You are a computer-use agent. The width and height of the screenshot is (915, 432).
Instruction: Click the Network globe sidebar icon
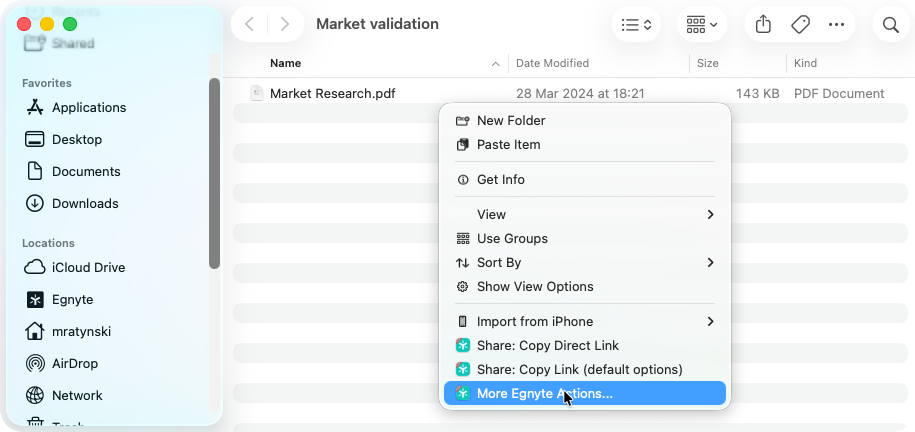pyautogui.click(x=35, y=396)
